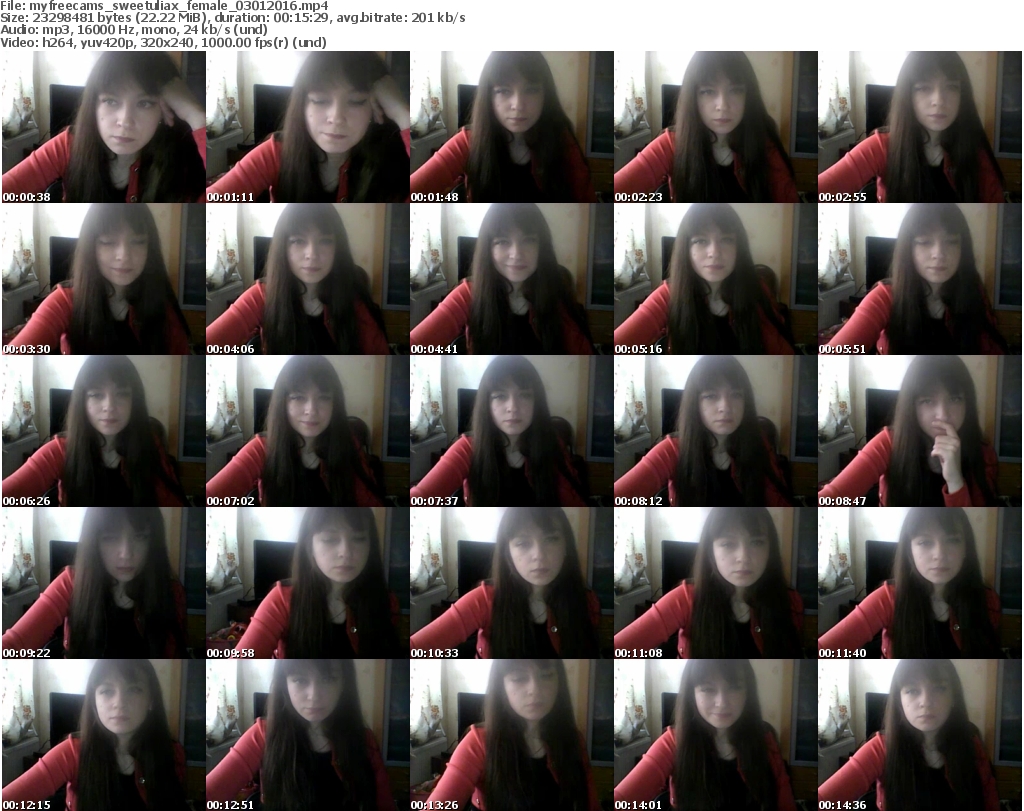1024x811 pixels.
Task: Open the 00:04:06 thumbnail
Action: [x=308, y=279]
